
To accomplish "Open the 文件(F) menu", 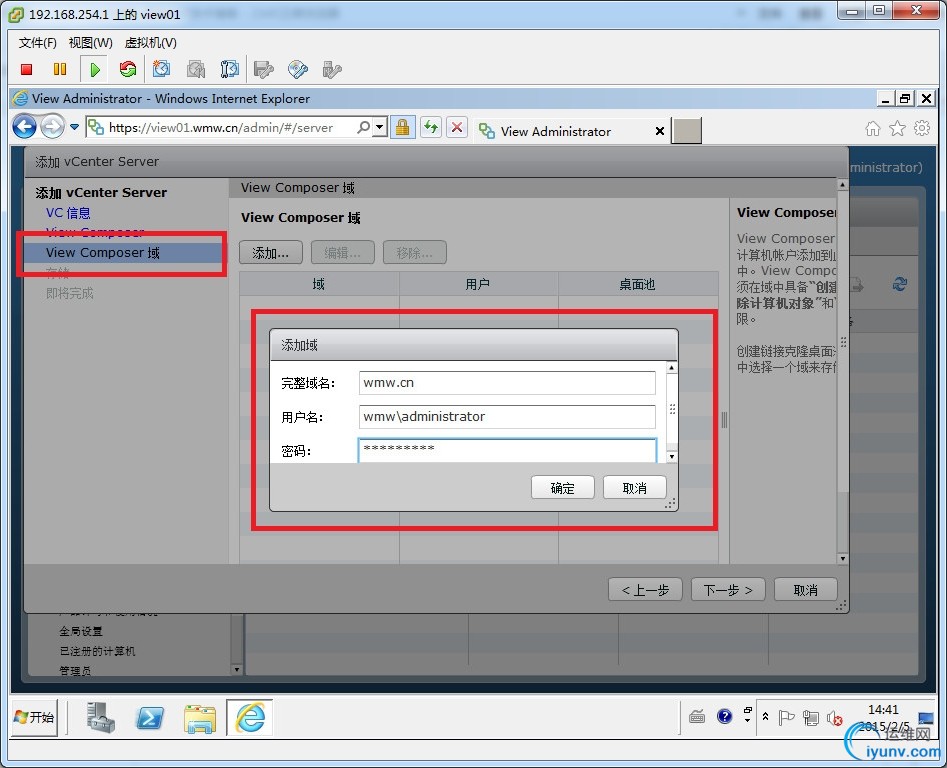I will pyautogui.click(x=37, y=43).
